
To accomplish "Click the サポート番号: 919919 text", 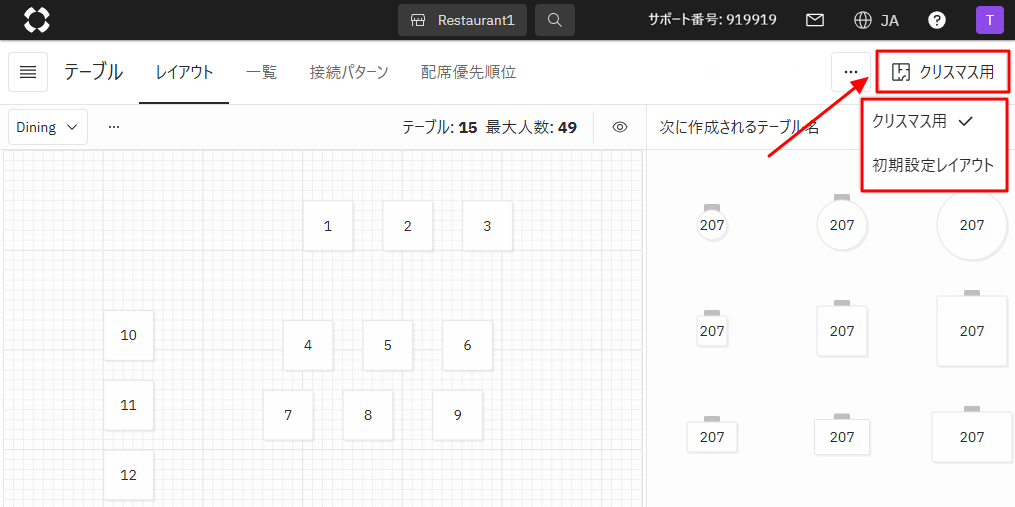I will (713, 20).
